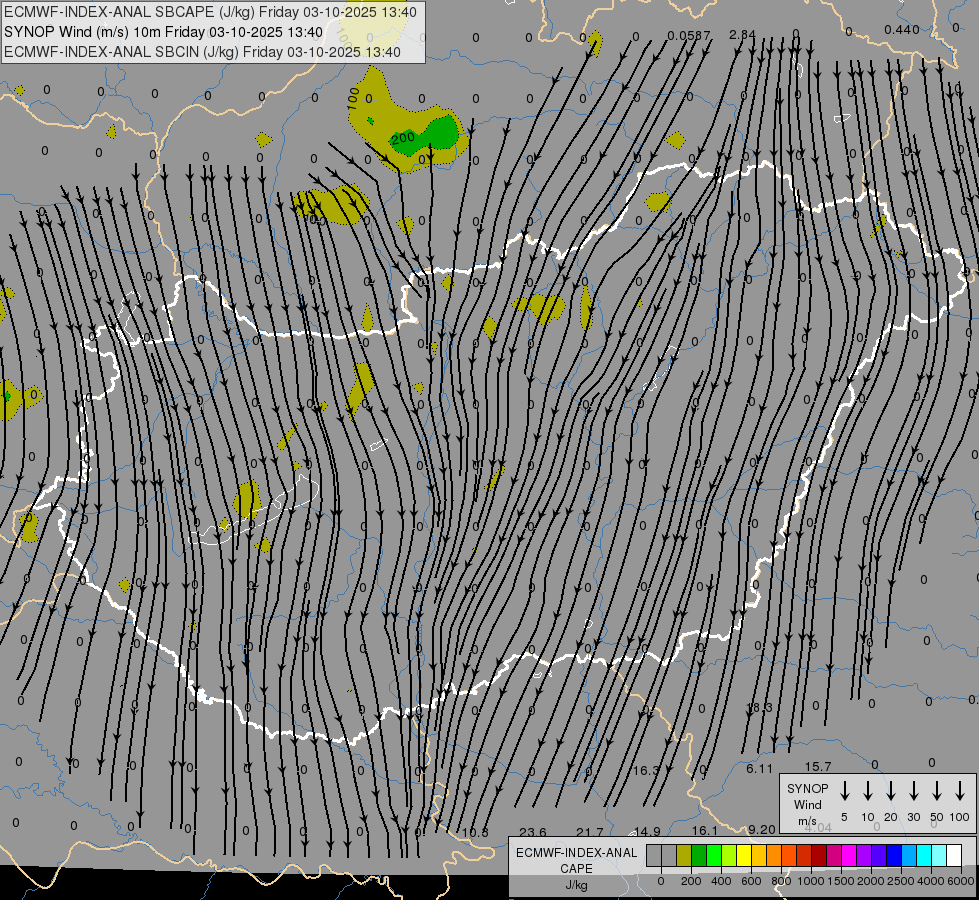Click the 100 contour label on map
The height and width of the screenshot is (900, 979).
tap(353, 98)
